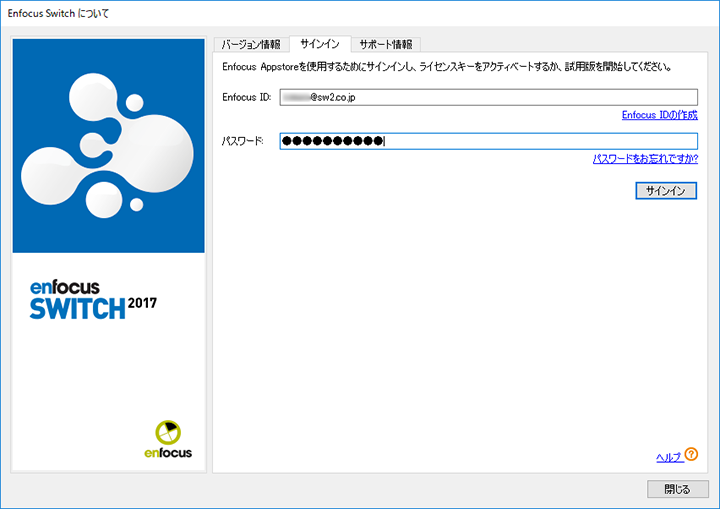Switch to the バージョン情報 tab

(251, 45)
